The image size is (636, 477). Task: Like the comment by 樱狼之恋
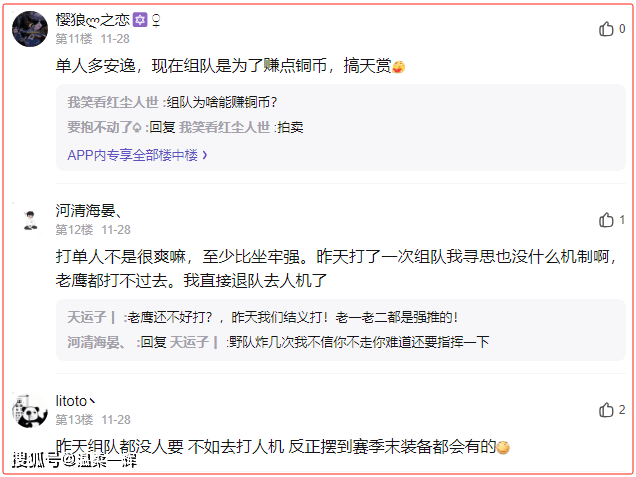click(606, 29)
